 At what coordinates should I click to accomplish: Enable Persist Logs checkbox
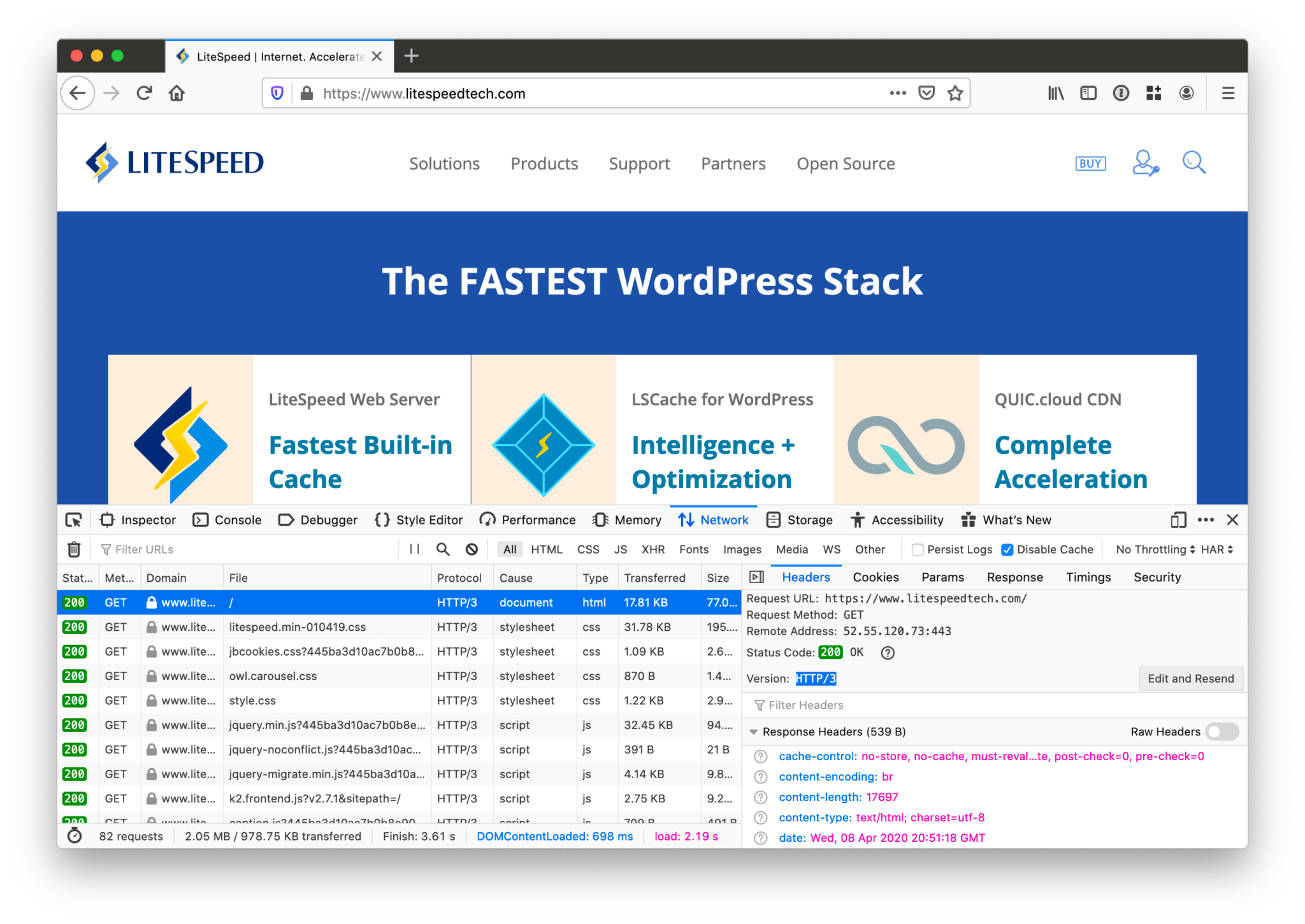[x=918, y=549]
